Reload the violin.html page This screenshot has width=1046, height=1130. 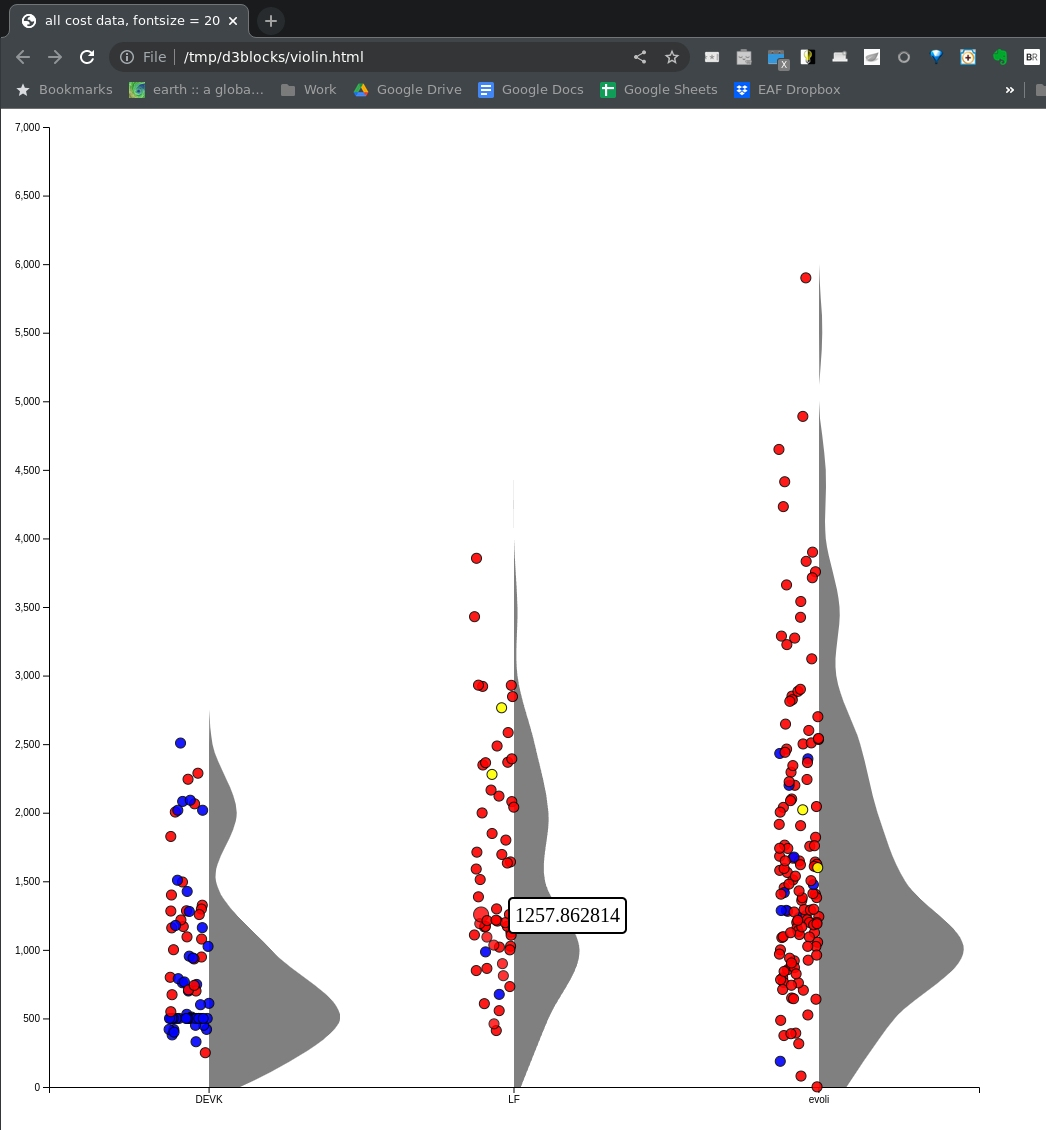(x=87, y=57)
